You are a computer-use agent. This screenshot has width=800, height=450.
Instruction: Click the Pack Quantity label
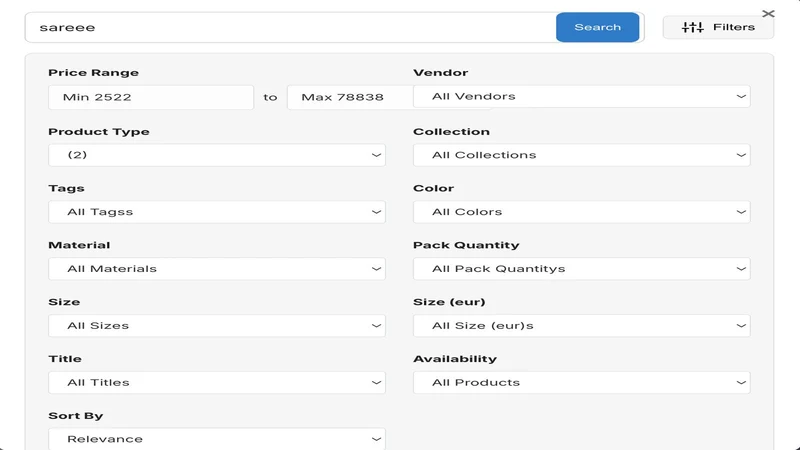coord(466,245)
